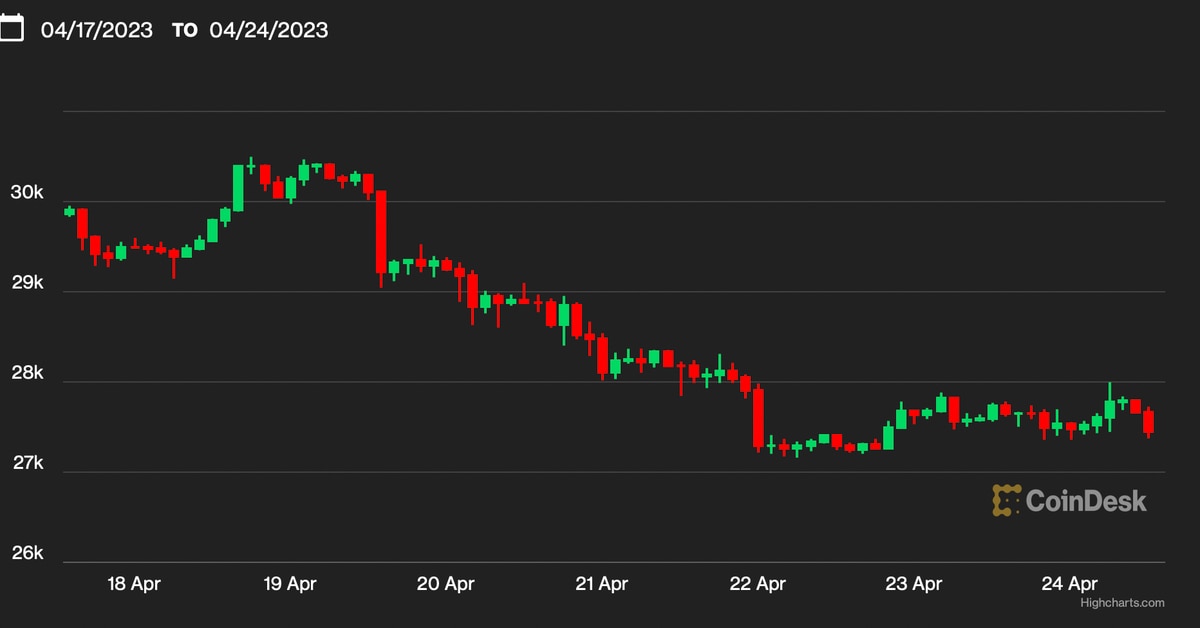Click the calendar icon beside the date range
Screen dimensions: 1200x628
[11, 29]
